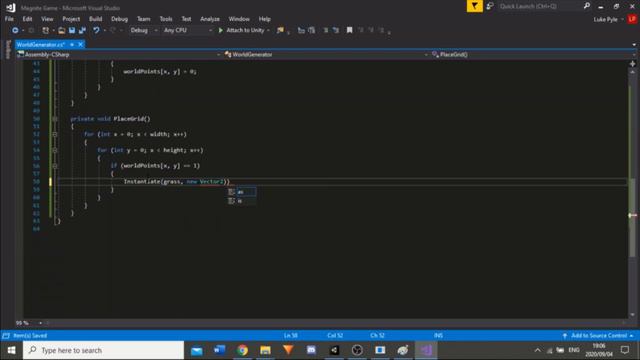Click the Send Feedback icon
This screenshot has width=640, height=360.
pos(490,6)
